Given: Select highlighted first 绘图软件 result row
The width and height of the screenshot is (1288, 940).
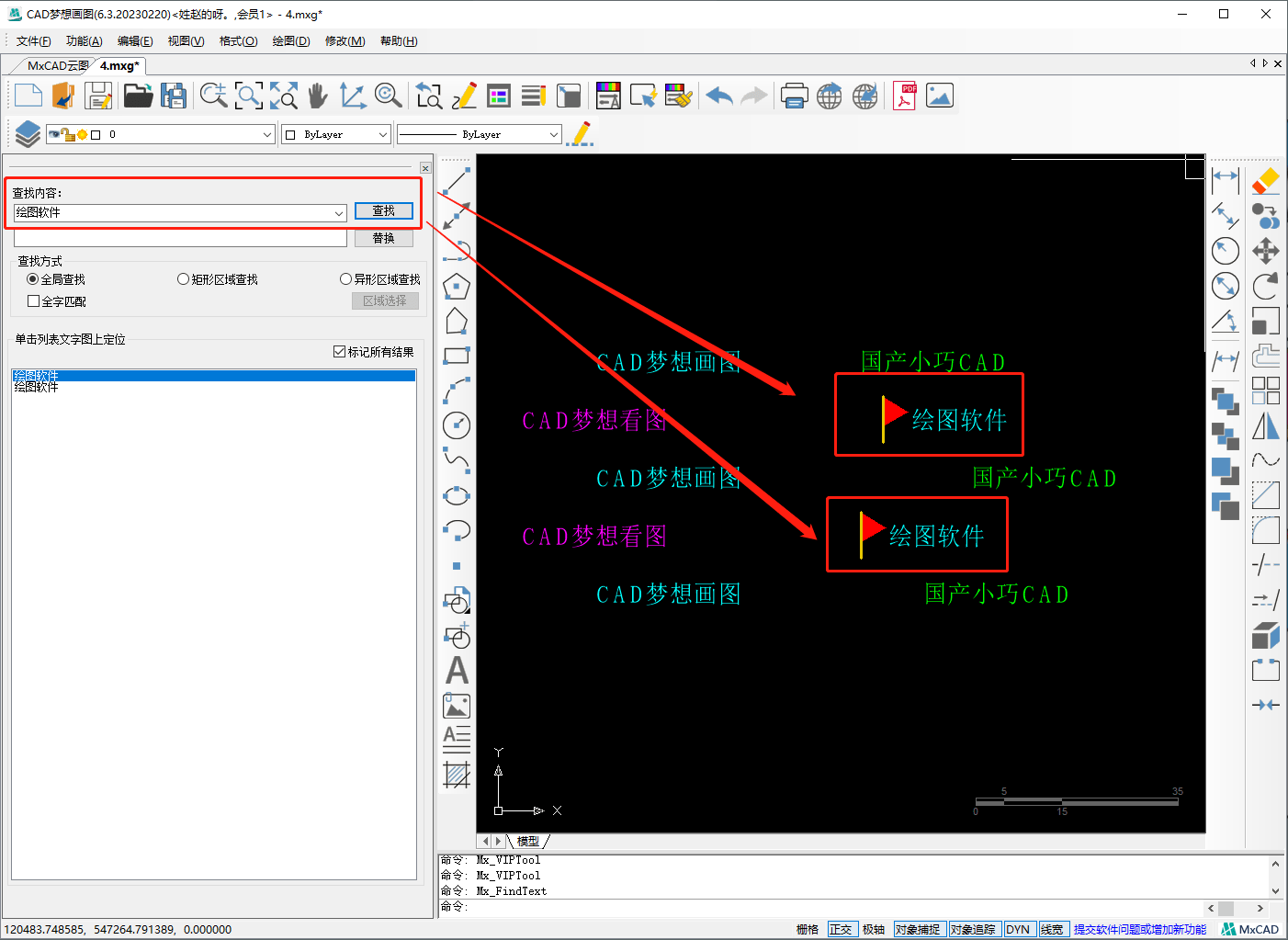Looking at the screenshot, I should [x=213, y=376].
